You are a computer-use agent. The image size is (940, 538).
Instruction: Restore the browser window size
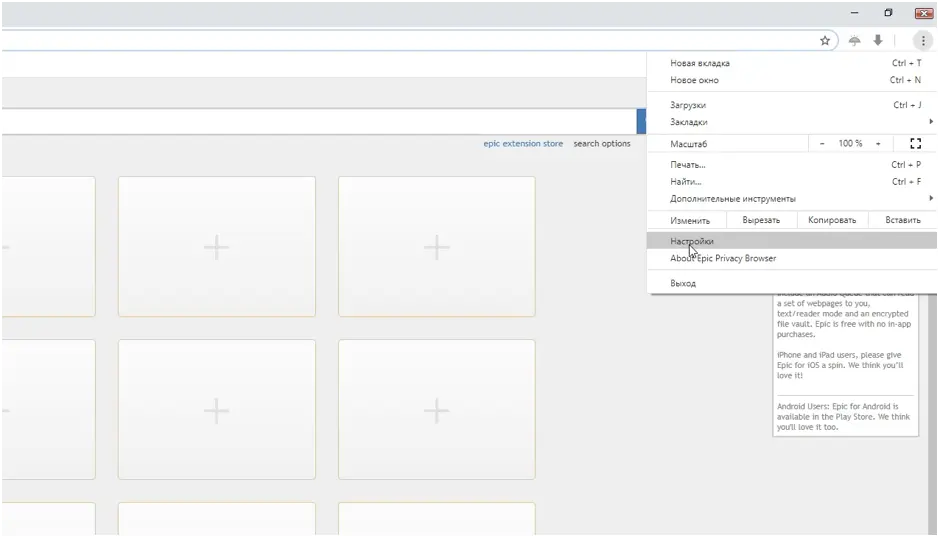888,13
